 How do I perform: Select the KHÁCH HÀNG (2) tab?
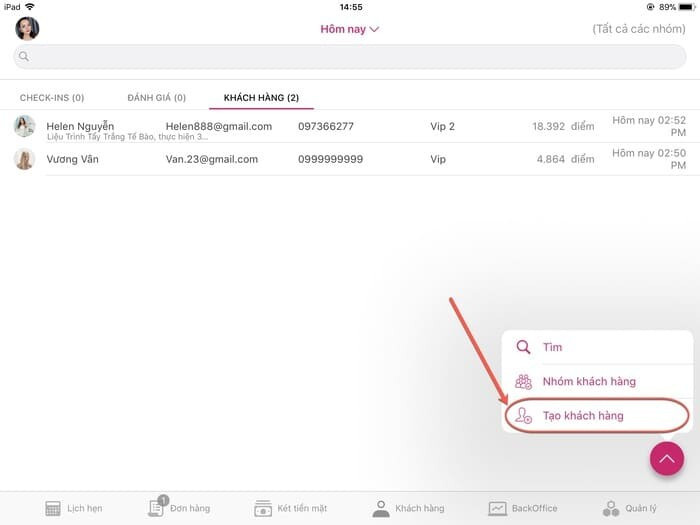(261, 98)
